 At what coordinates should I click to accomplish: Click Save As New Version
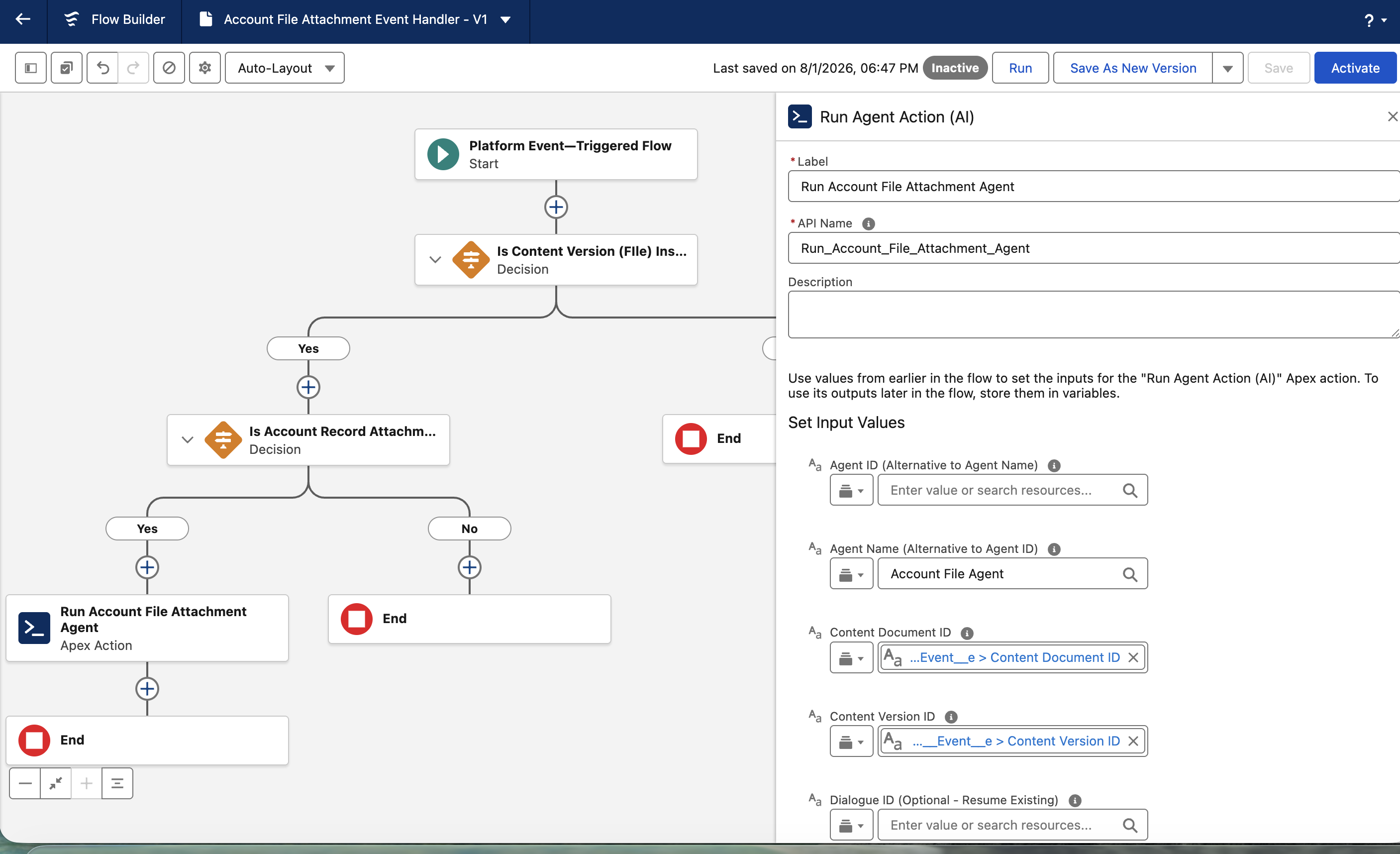[1133, 68]
